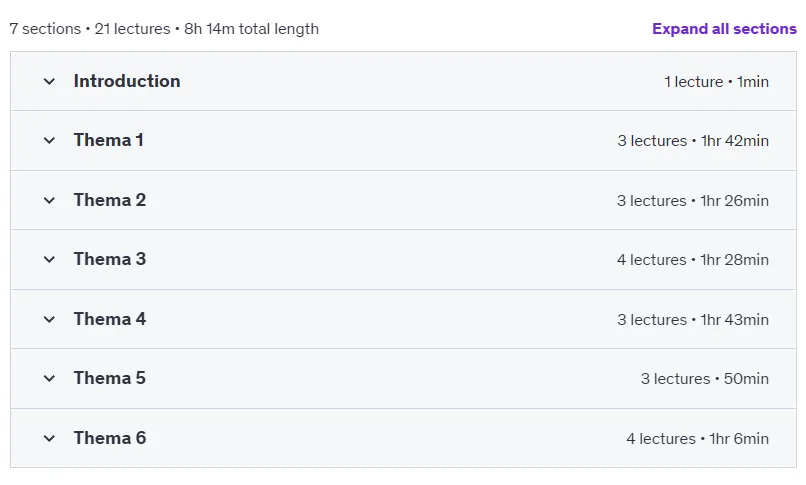The height and width of the screenshot is (485, 806).
Task: Click the Thema 5 down-arrow icon
Action: pyautogui.click(x=49, y=379)
